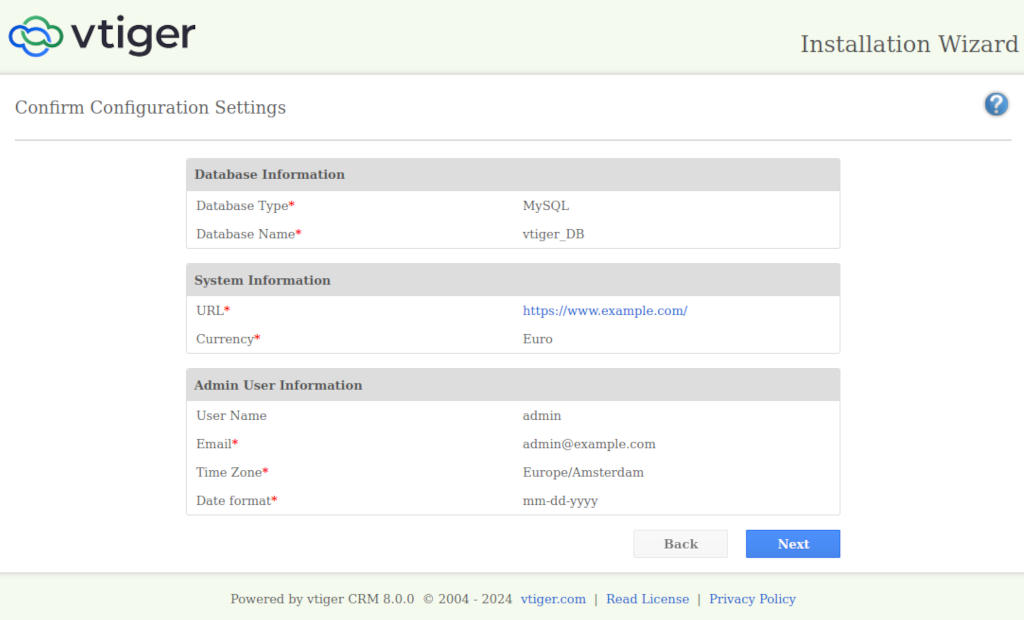Click the User Name label
Image resolution: width=1024 pixels, height=620 pixels.
[231, 416]
